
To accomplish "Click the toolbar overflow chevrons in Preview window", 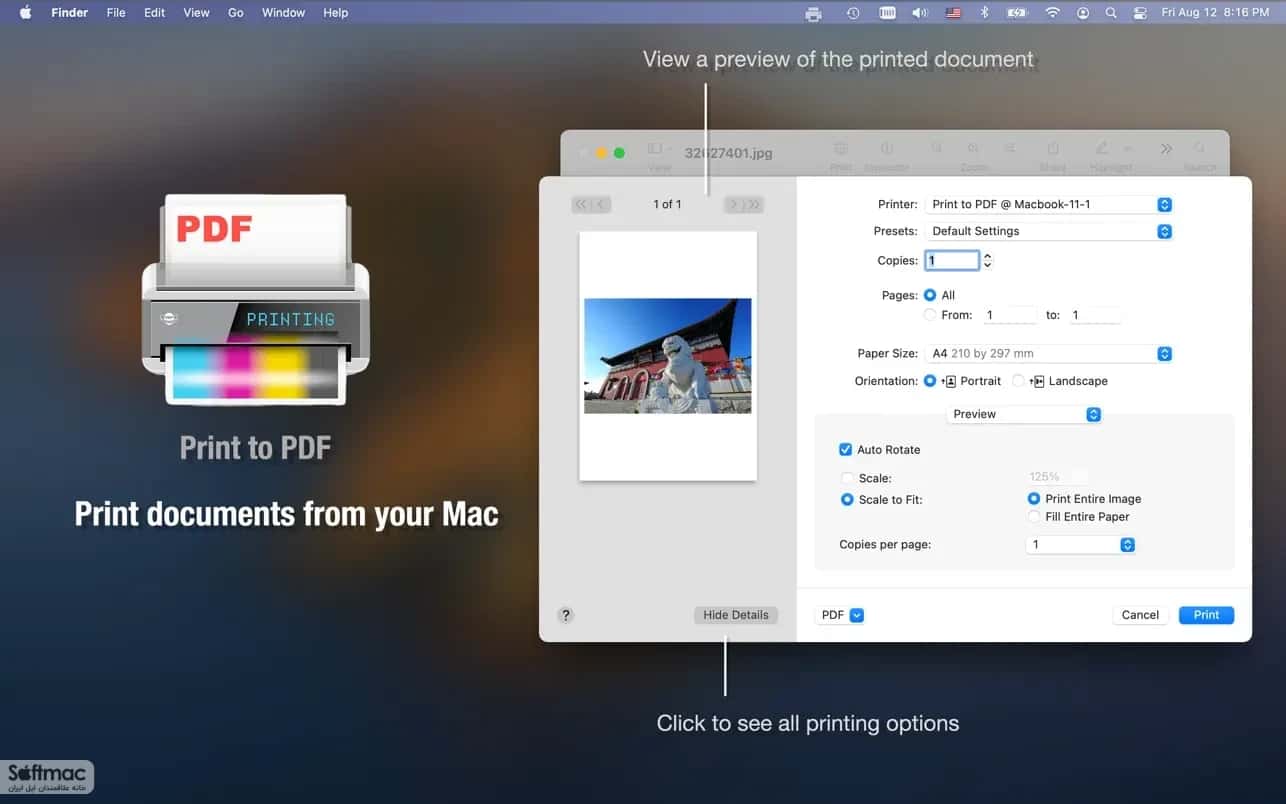I will pos(1166,149).
